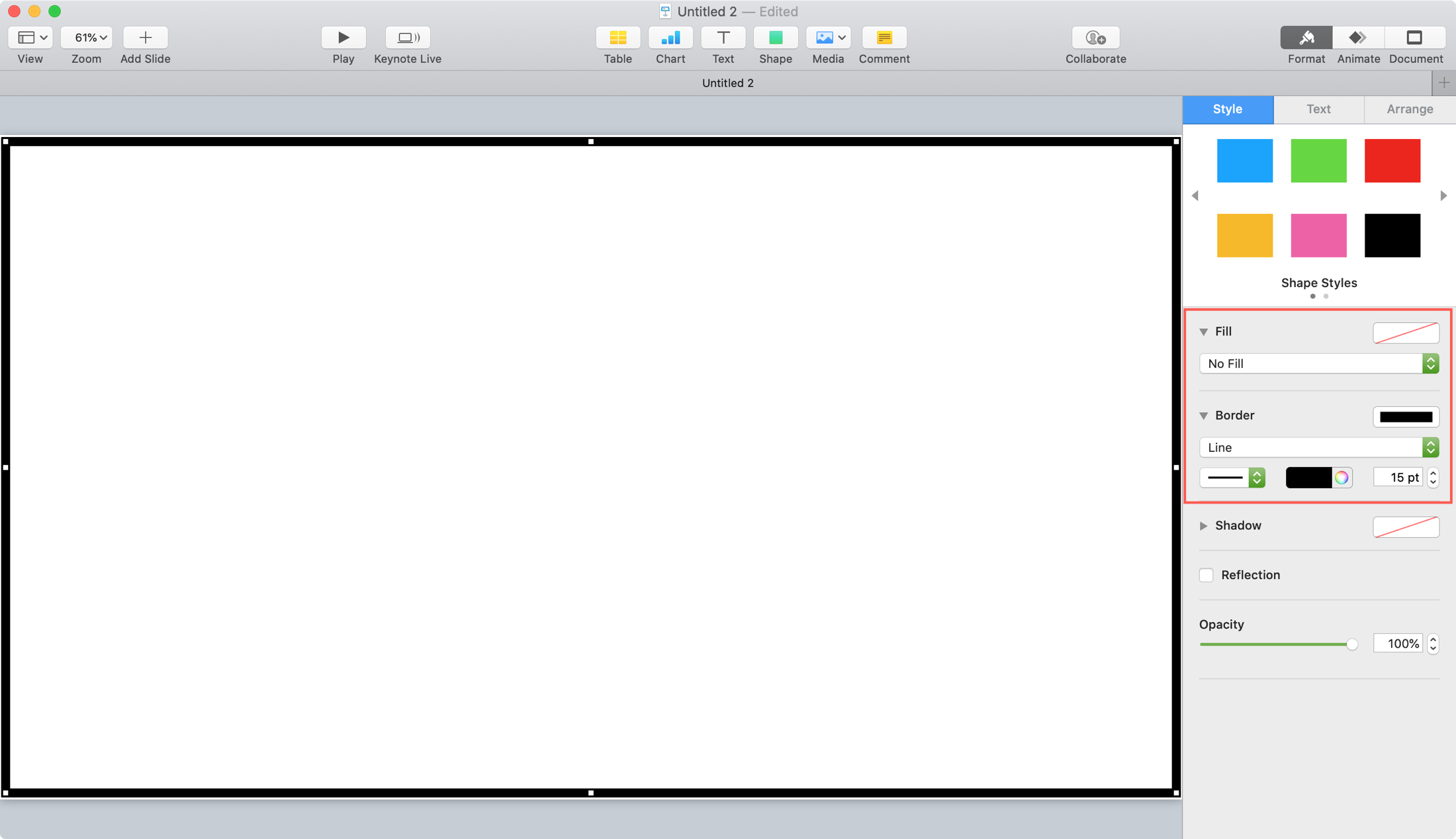
Task: Open the View options menu
Action: (30, 38)
